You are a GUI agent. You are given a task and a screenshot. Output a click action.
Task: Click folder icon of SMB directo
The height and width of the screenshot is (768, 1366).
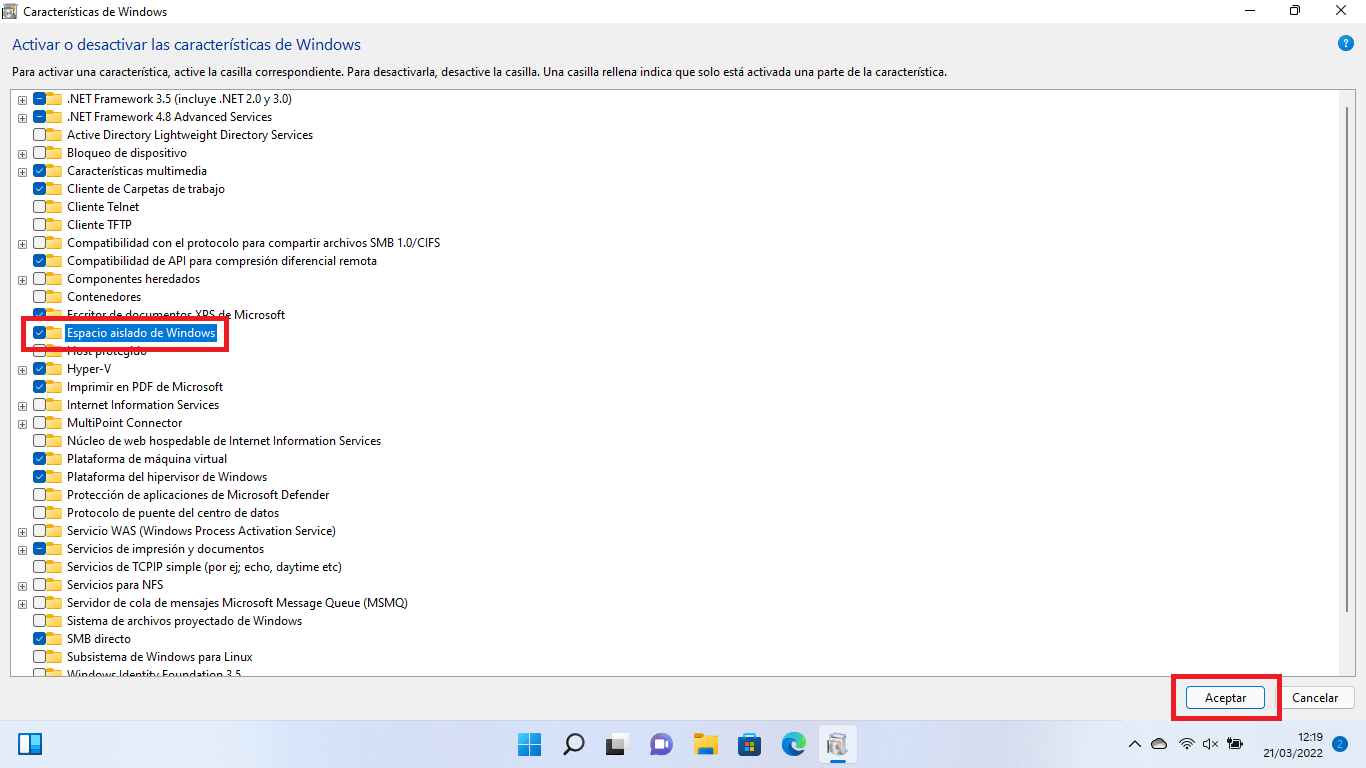pyautogui.click(x=54, y=639)
